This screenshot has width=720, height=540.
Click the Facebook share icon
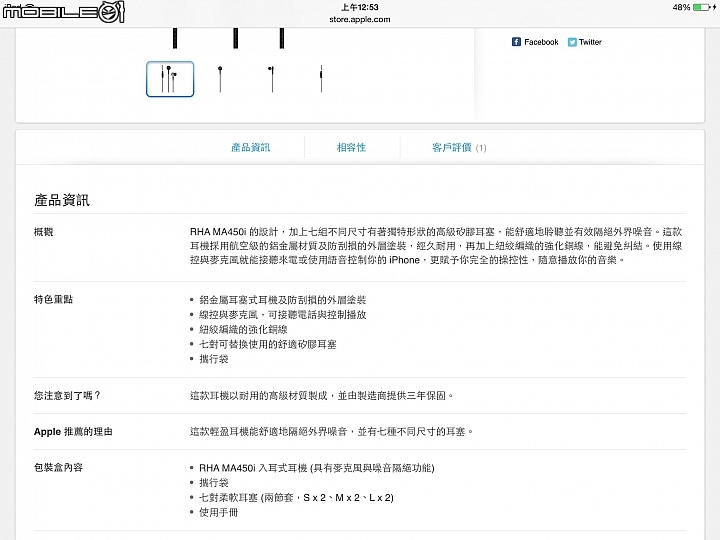(516, 42)
